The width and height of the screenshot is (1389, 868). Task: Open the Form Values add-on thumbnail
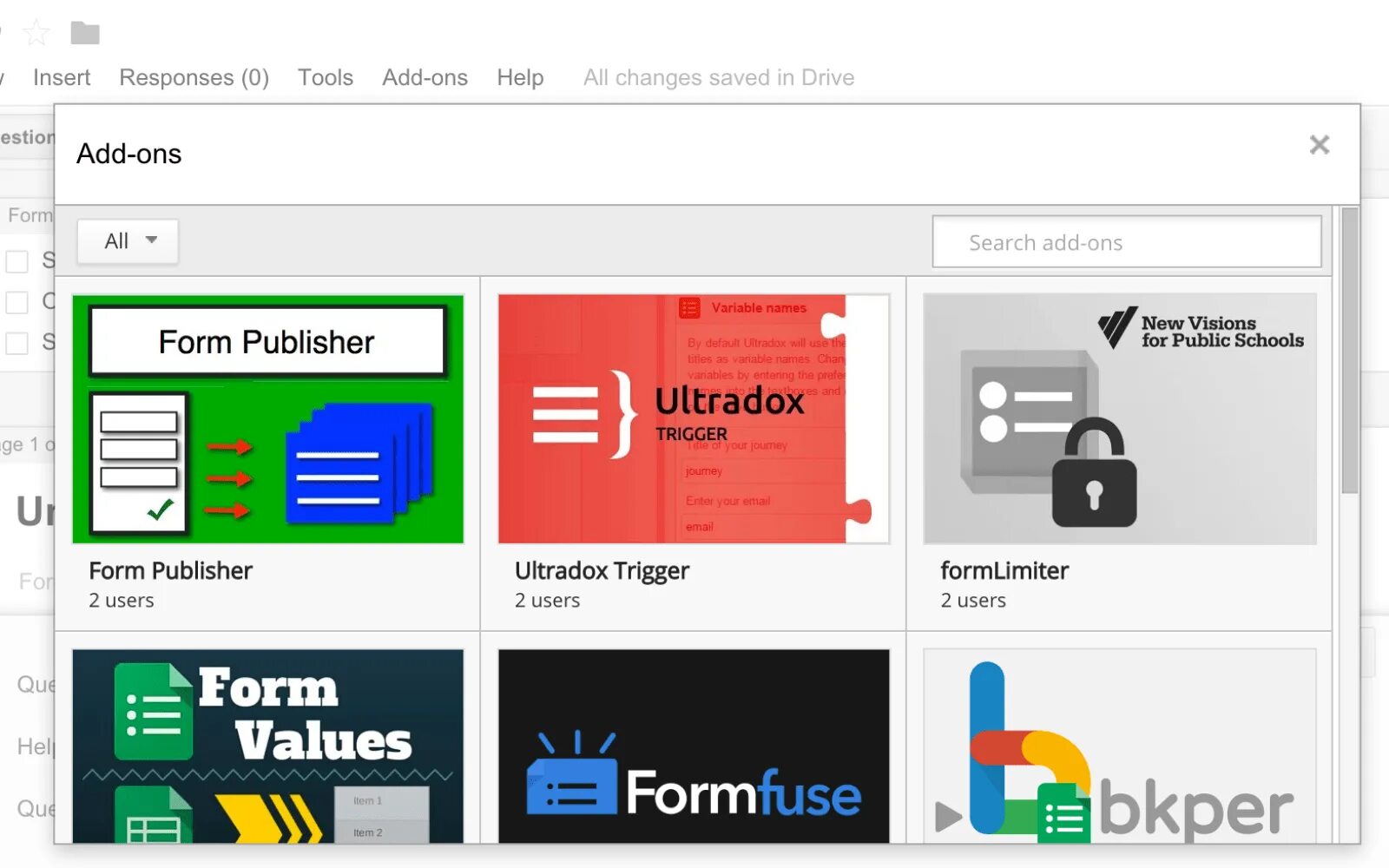(x=268, y=746)
